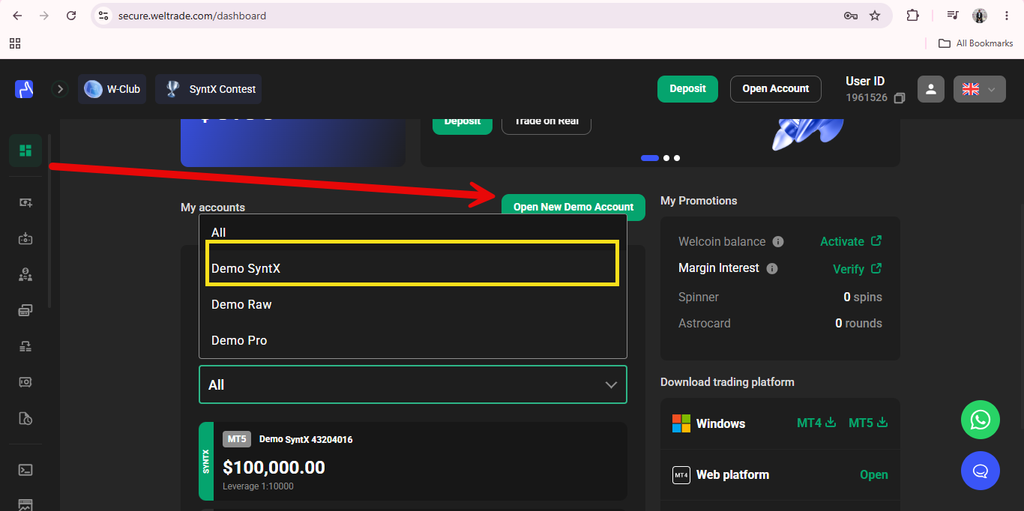Screen dimensions: 1024x511
Task: Open the live chat support bubble
Action: [980, 470]
